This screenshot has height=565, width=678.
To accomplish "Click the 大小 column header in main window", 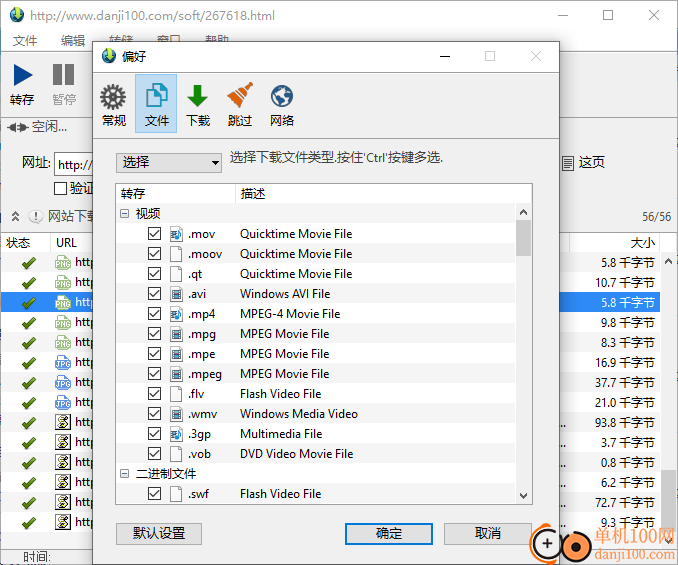I will click(614, 243).
